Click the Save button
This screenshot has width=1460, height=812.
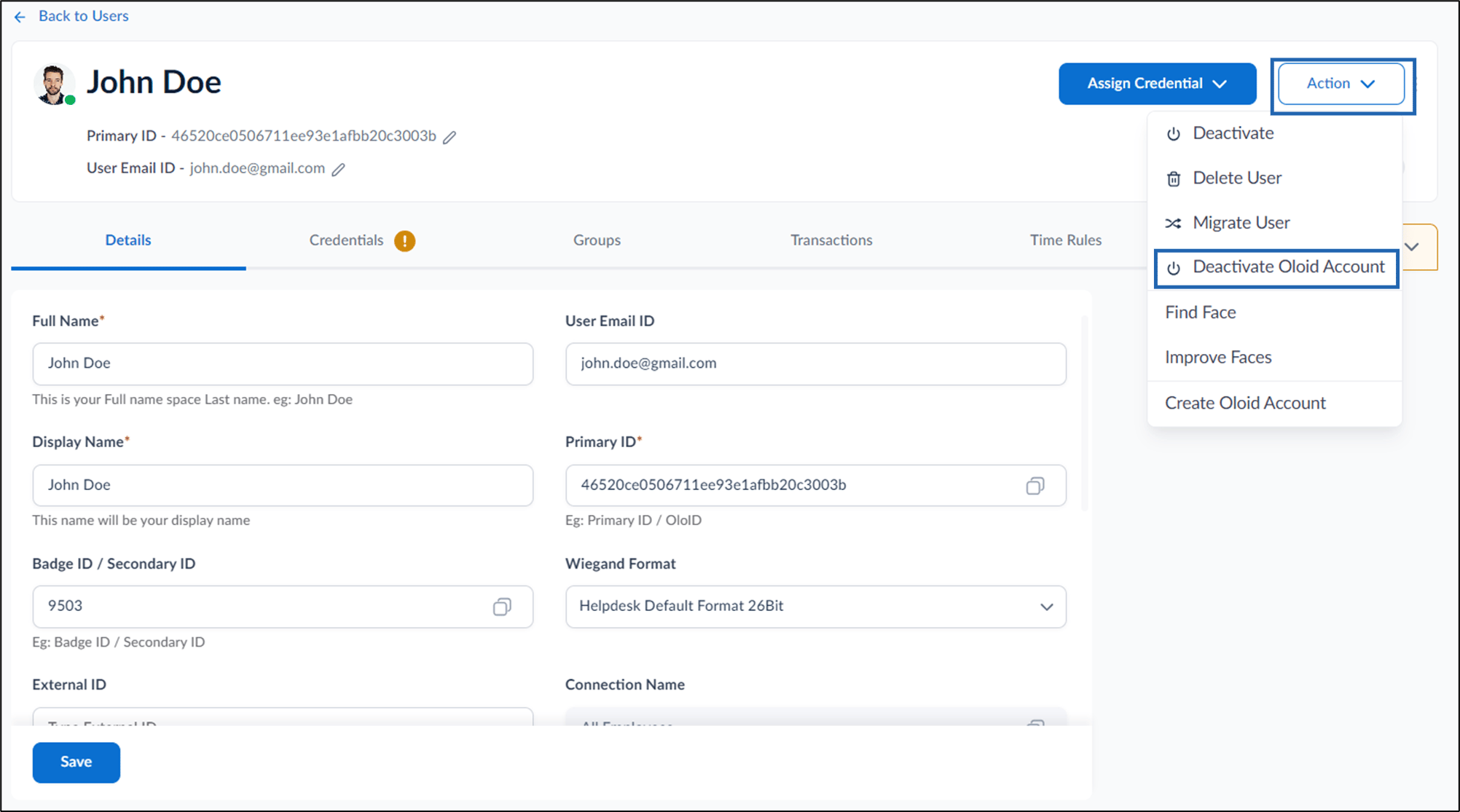(x=76, y=762)
